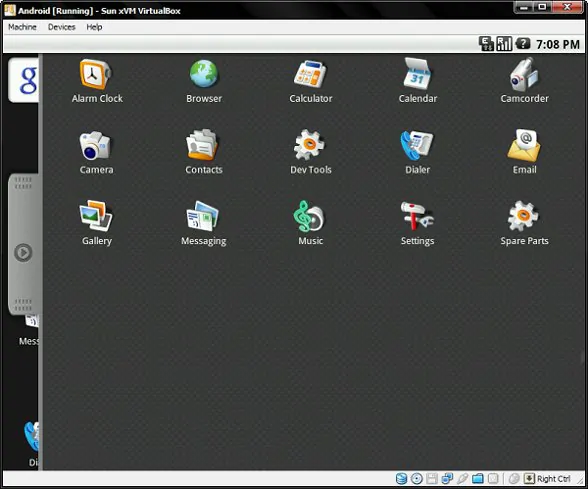Viewport: 588px width, 489px height.
Task: Click the VirtualBox floppy disk indicator
Action: pyautogui.click(x=432, y=478)
